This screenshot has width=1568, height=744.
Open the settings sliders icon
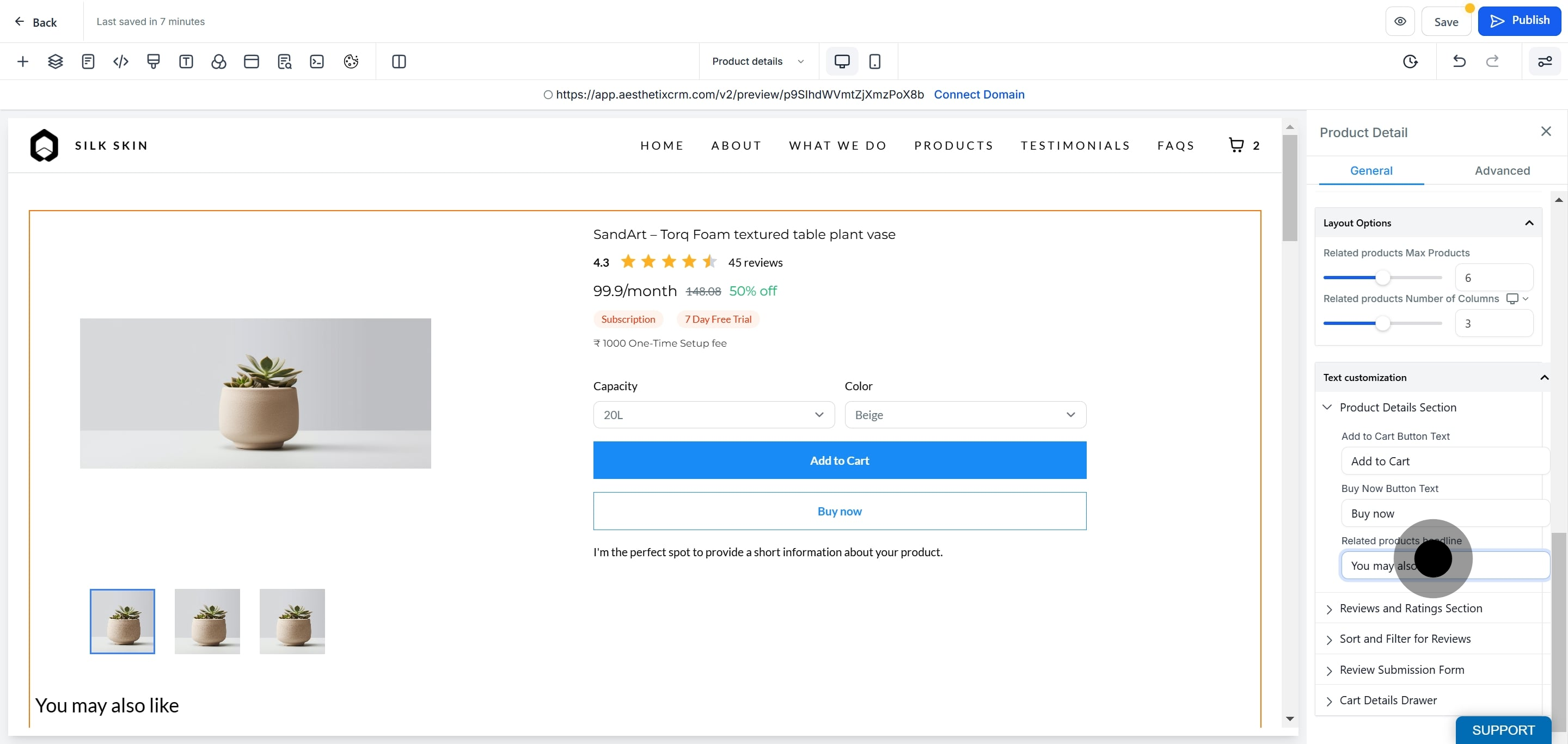tap(1544, 62)
